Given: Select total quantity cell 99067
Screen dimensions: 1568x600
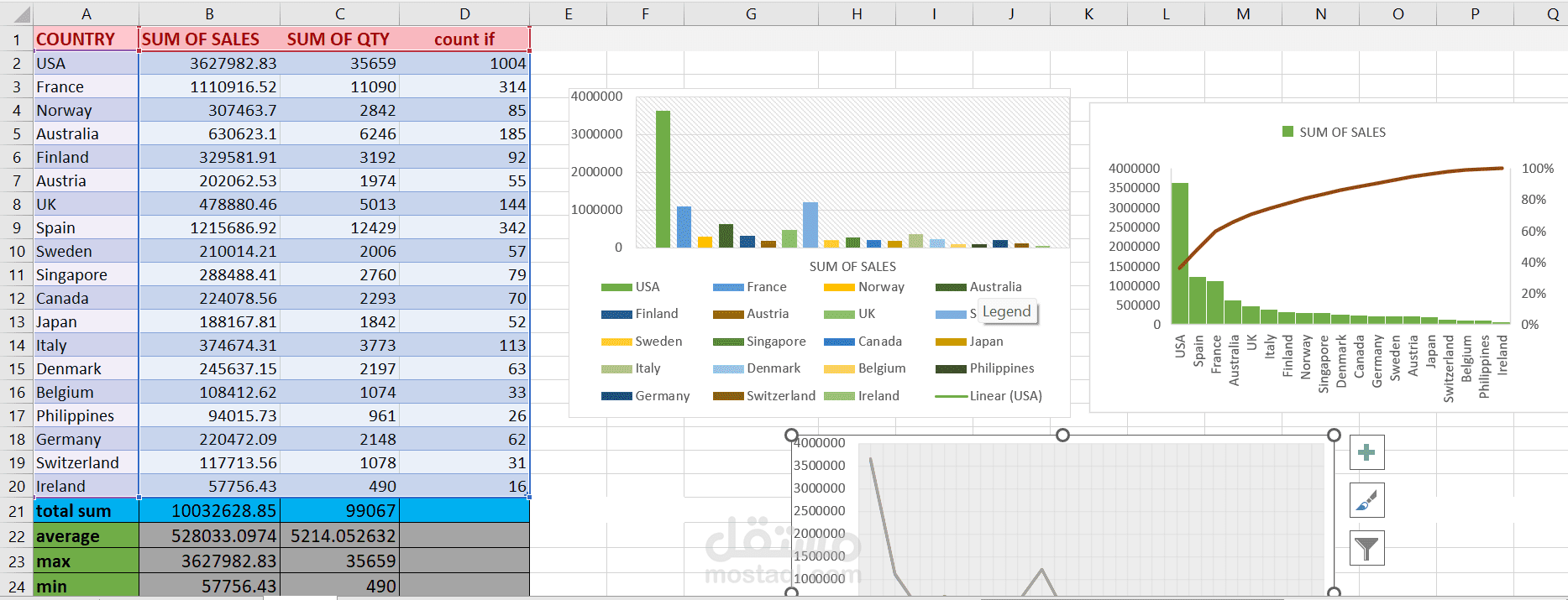Looking at the screenshot, I should pyautogui.click(x=339, y=511).
